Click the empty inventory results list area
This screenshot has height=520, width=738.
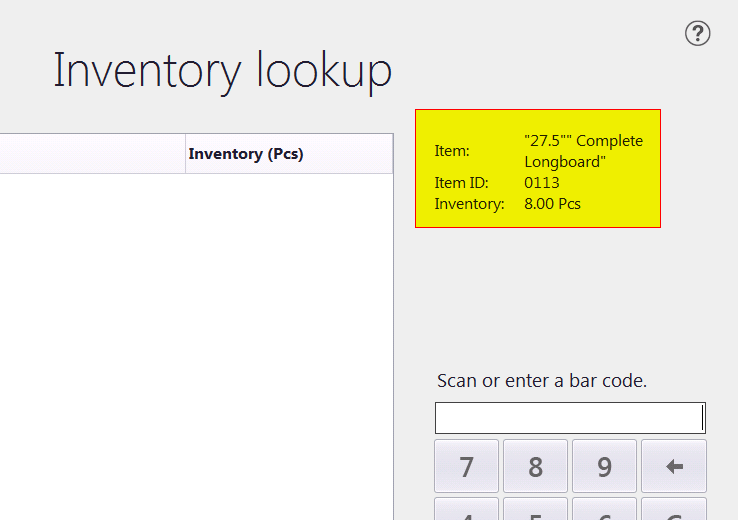196,340
